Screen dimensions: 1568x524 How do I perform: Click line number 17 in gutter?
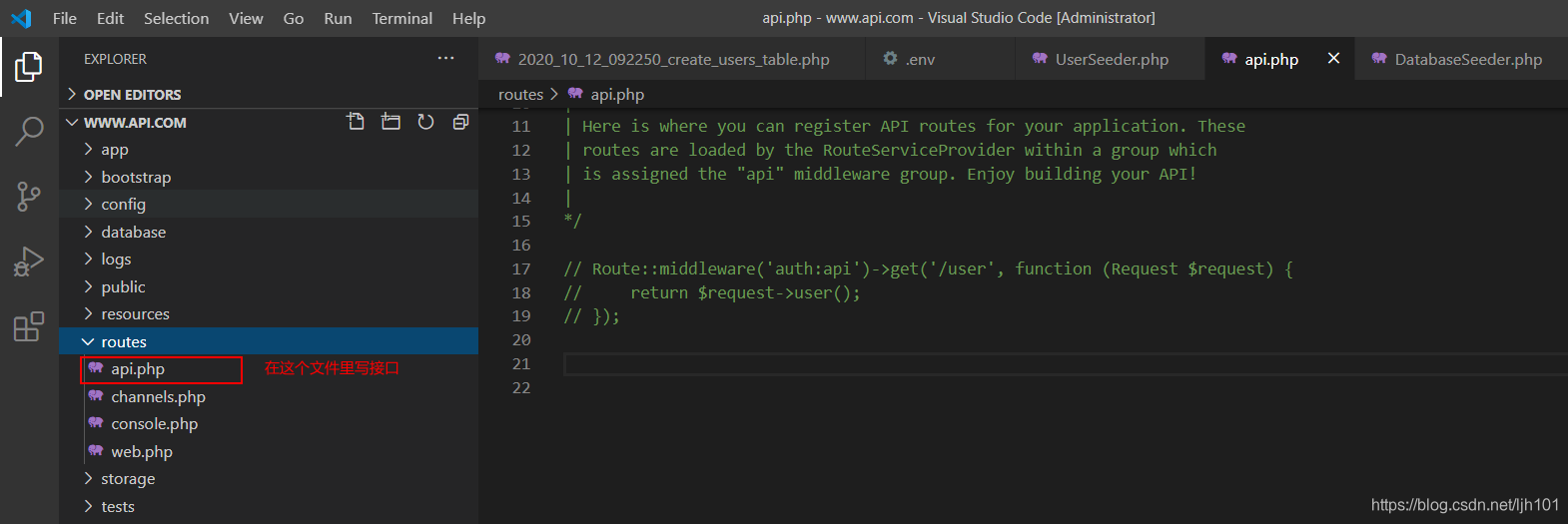coord(521,268)
